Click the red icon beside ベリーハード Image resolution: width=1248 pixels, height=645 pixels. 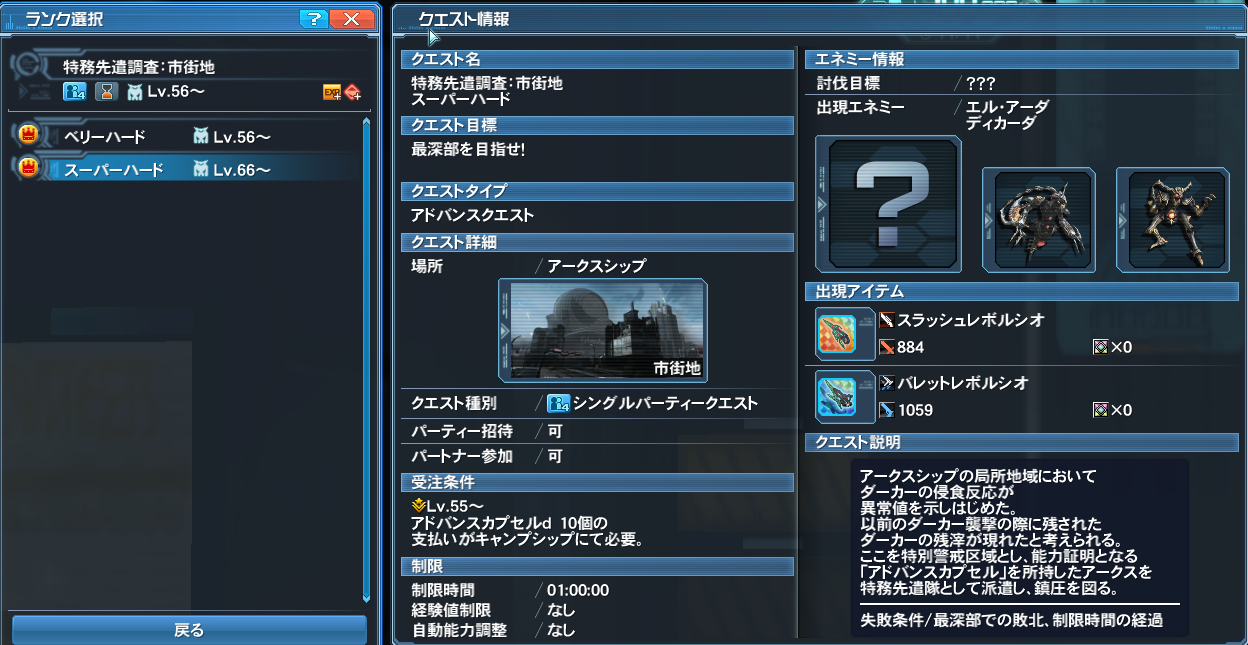(28, 136)
